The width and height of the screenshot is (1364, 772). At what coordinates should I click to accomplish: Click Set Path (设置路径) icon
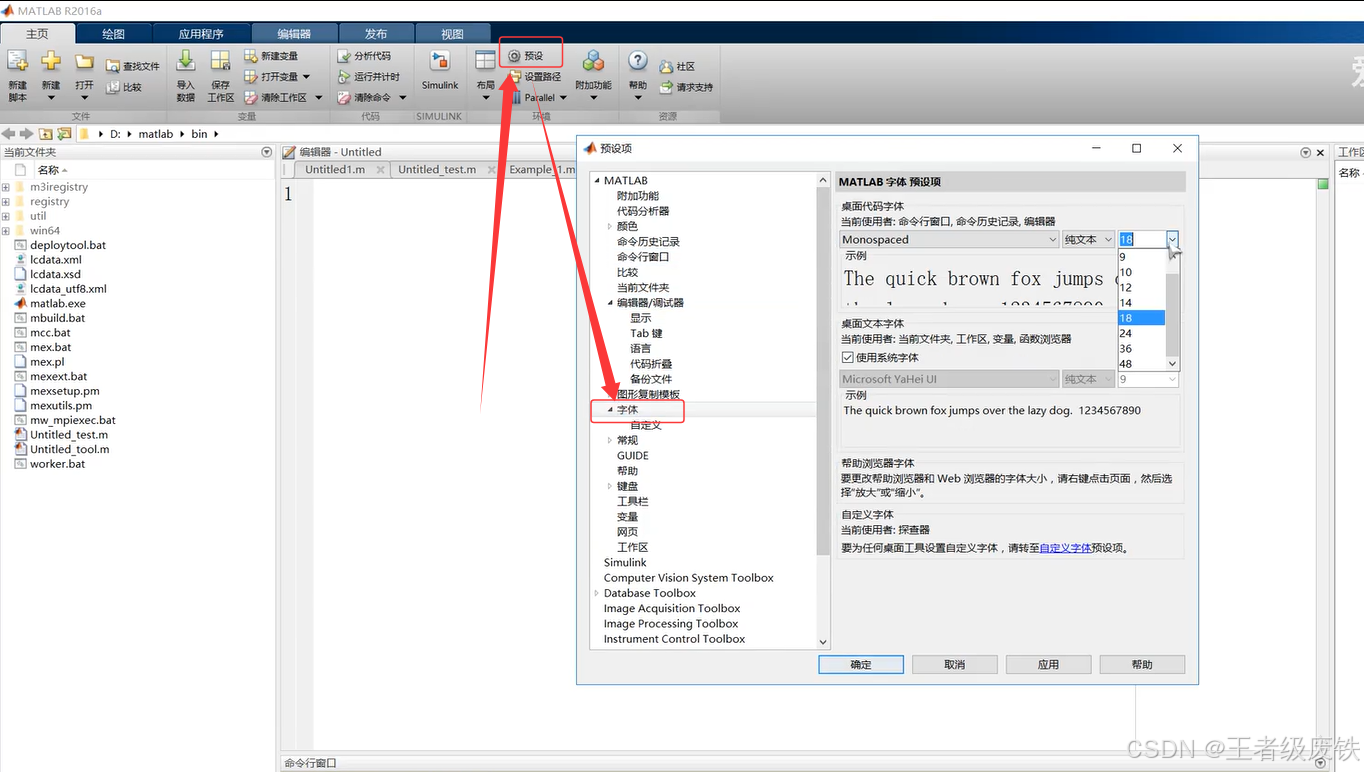(x=516, y=77)
